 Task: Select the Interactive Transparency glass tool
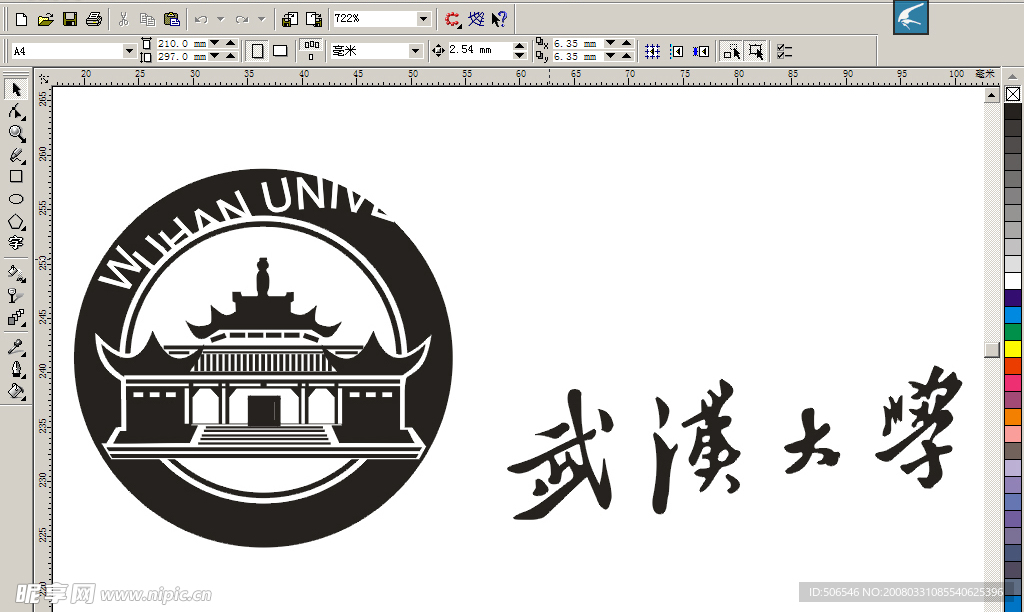coord(16,296)
